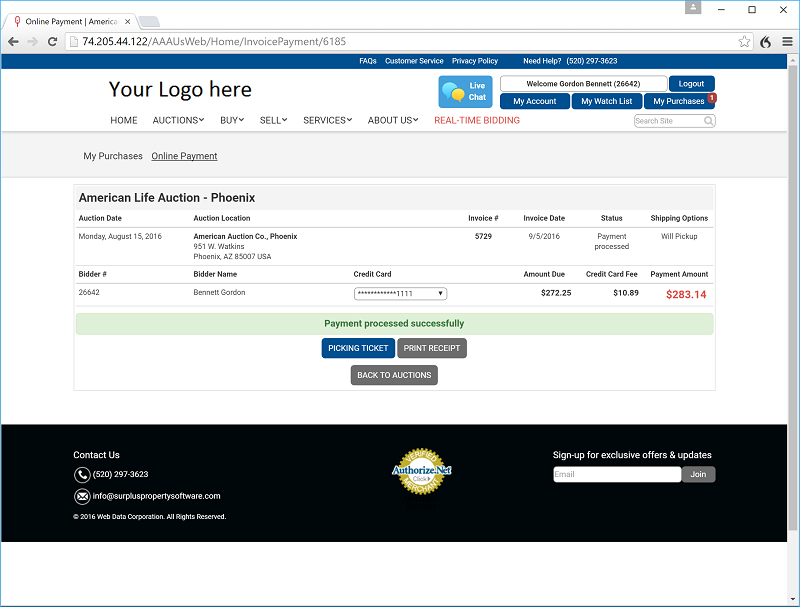Open the Customer Service link
800x607 pixels.
[414, 61]
